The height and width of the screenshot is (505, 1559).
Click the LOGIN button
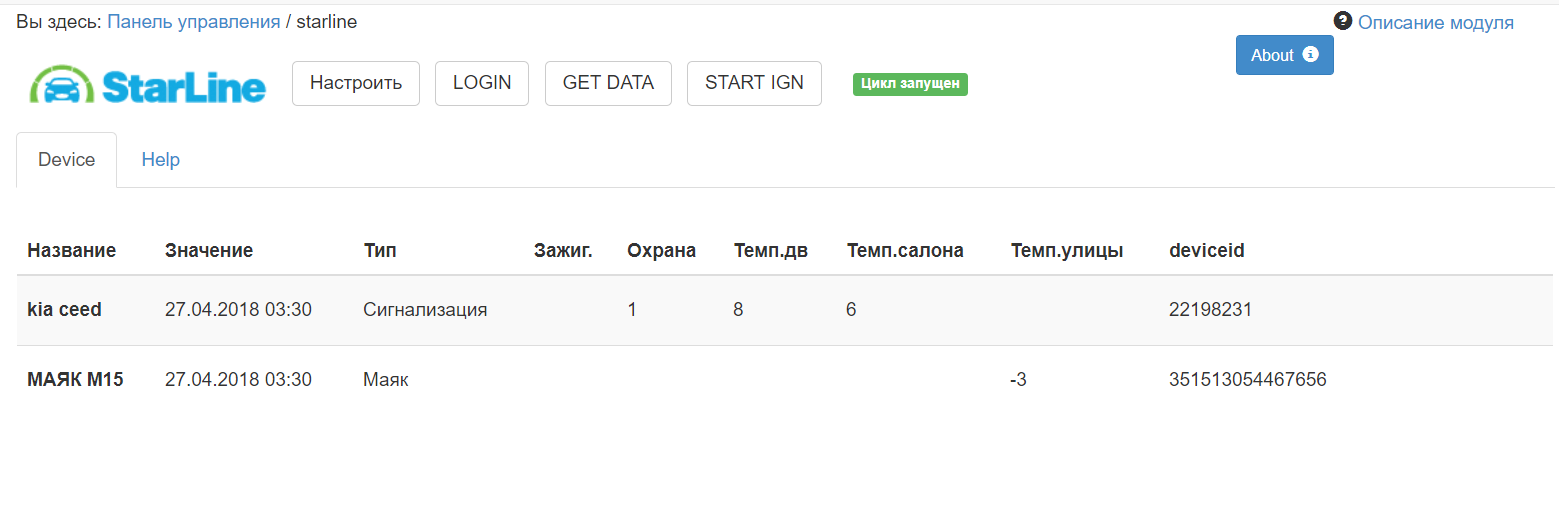click(482, 83)
